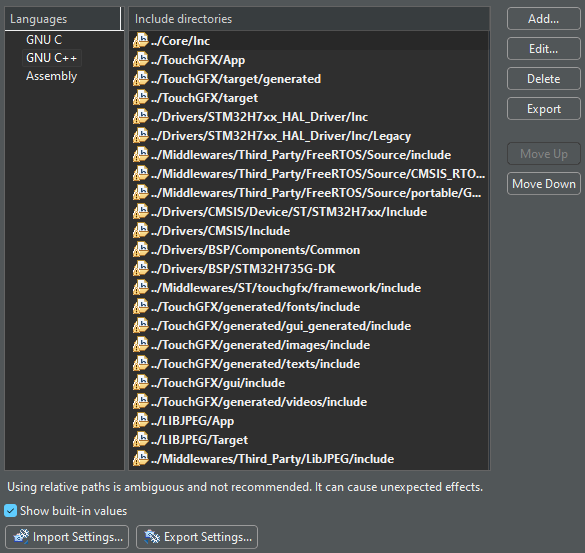Select the GNU C++ language entry
The image size is (585, 553).
coord(51,58)
